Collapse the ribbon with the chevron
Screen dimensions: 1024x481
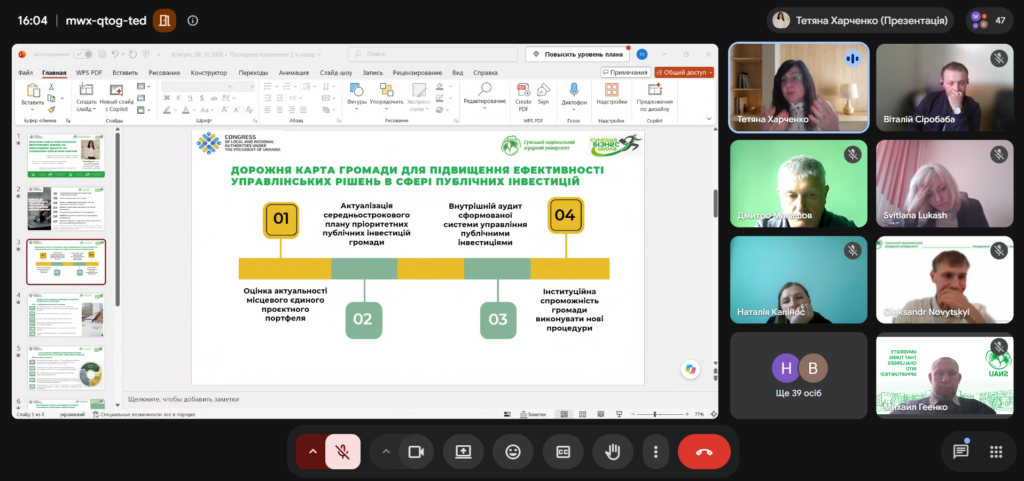pos(709,119)
